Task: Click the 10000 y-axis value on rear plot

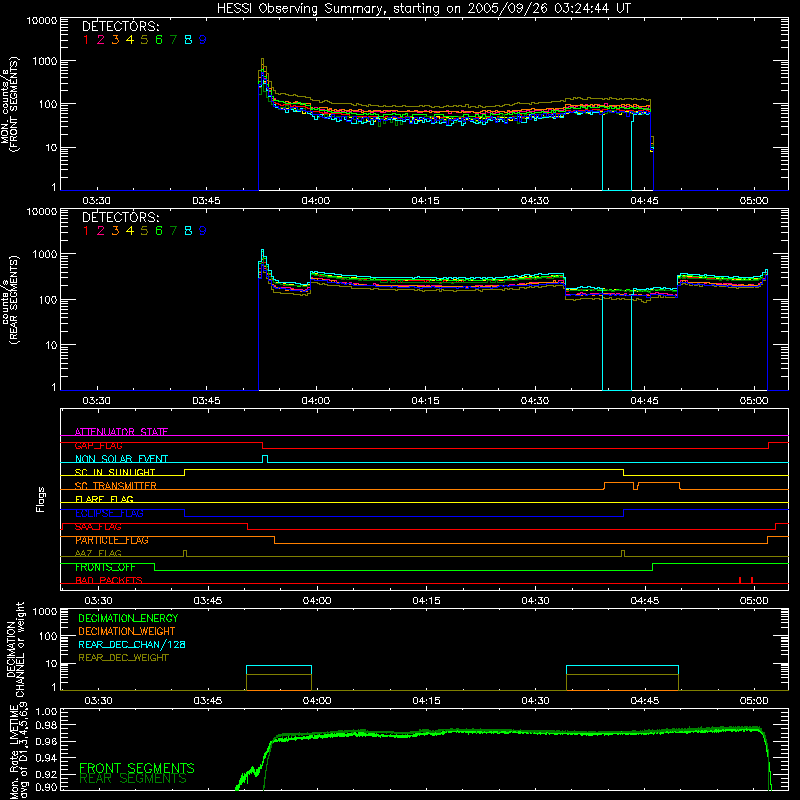Action: pyautogui.click(x=42, y=212)
